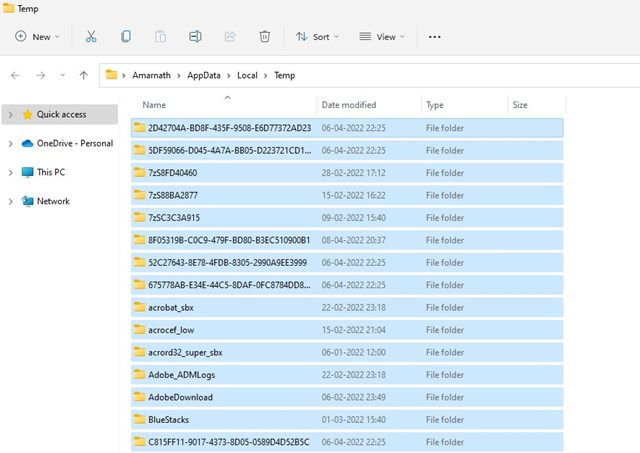640x453 pixels.
Task: Select folder 52C27643-8E78-4FDB-8305-2990A9EE3999
Action: click(347, 262)
